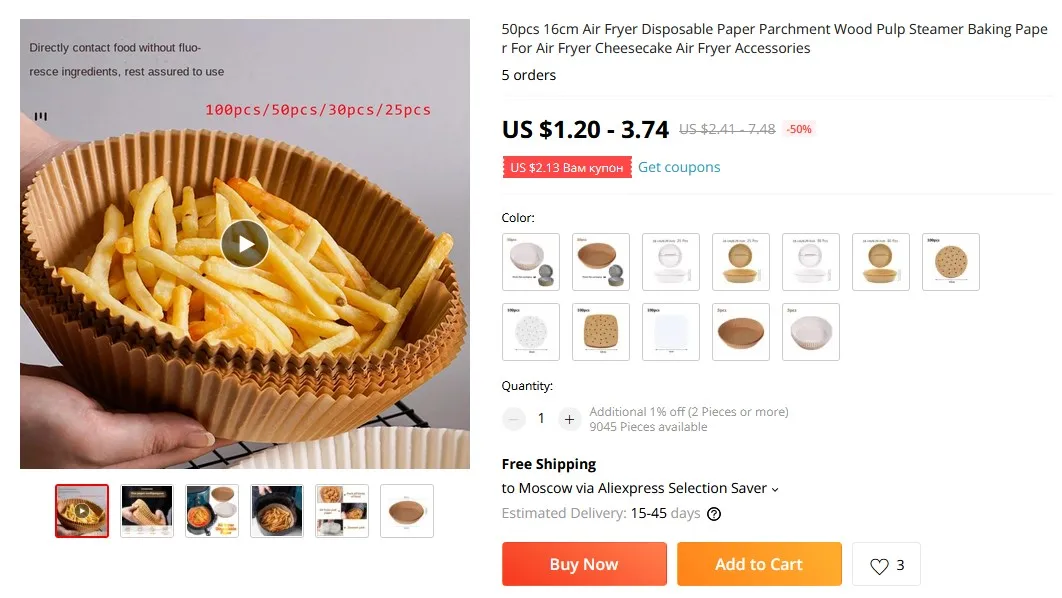Click the red US $2.13 coupon tag
The width and height of the screenshot is (1062, 598).
567,167
